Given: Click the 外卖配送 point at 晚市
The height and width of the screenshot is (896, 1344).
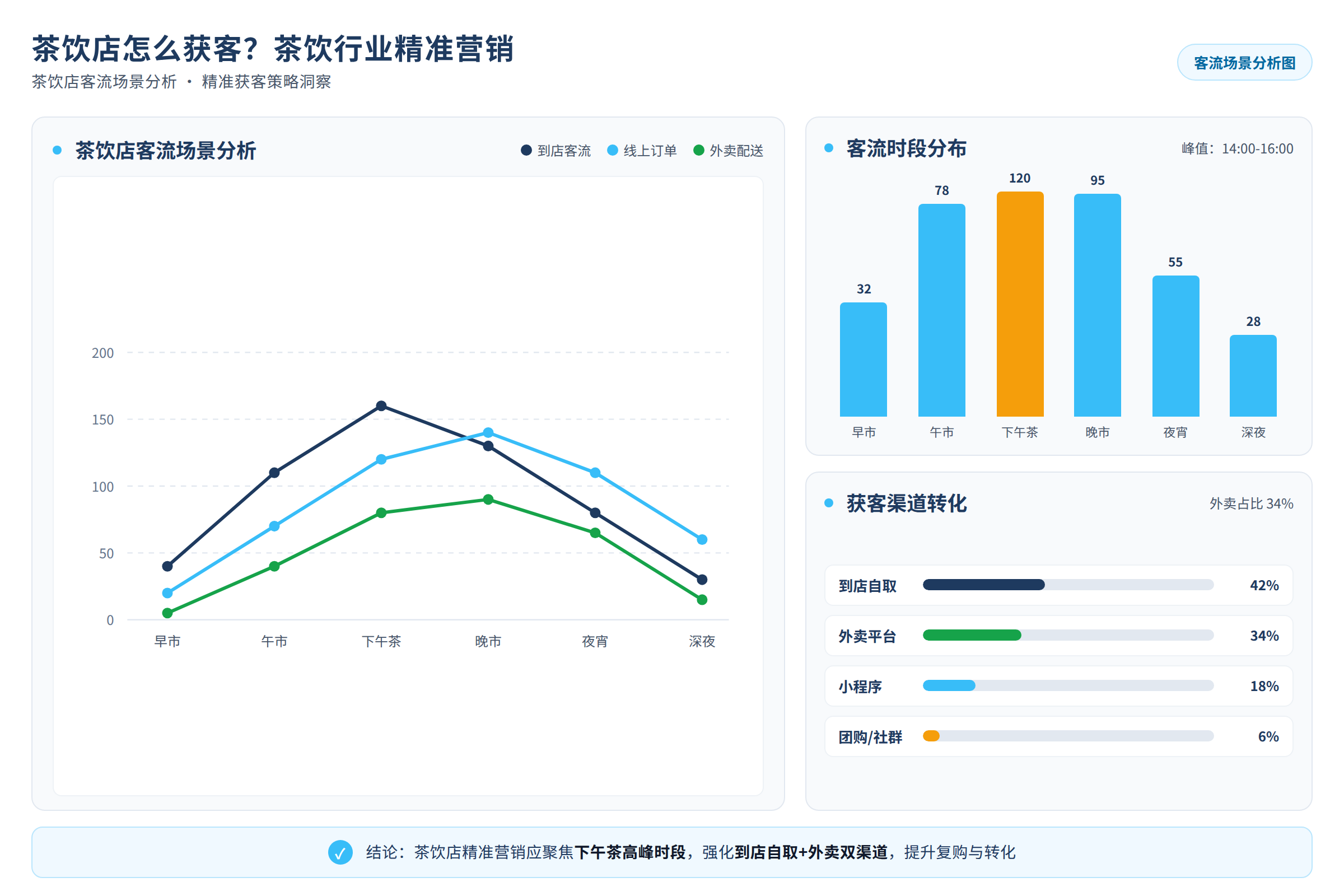Looking at the screenshot, I should [x=488, y=500].
